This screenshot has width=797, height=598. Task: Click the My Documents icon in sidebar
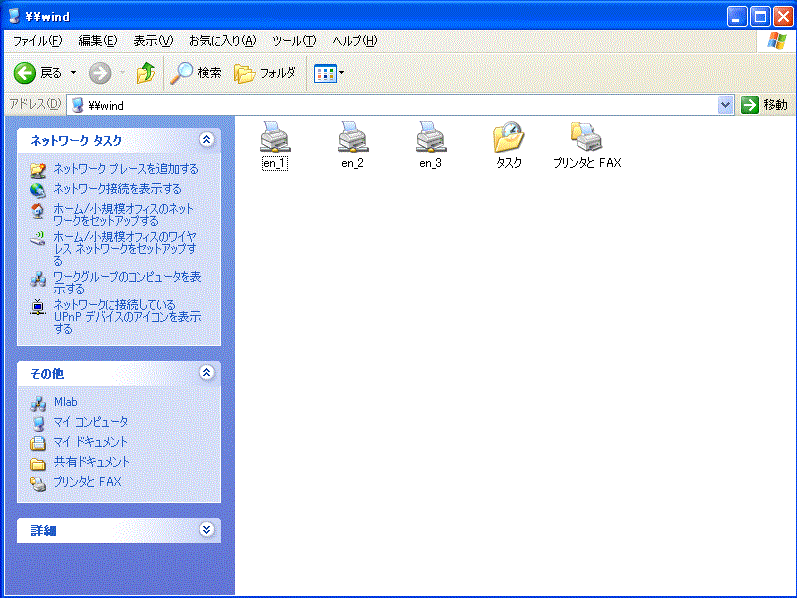38,443
